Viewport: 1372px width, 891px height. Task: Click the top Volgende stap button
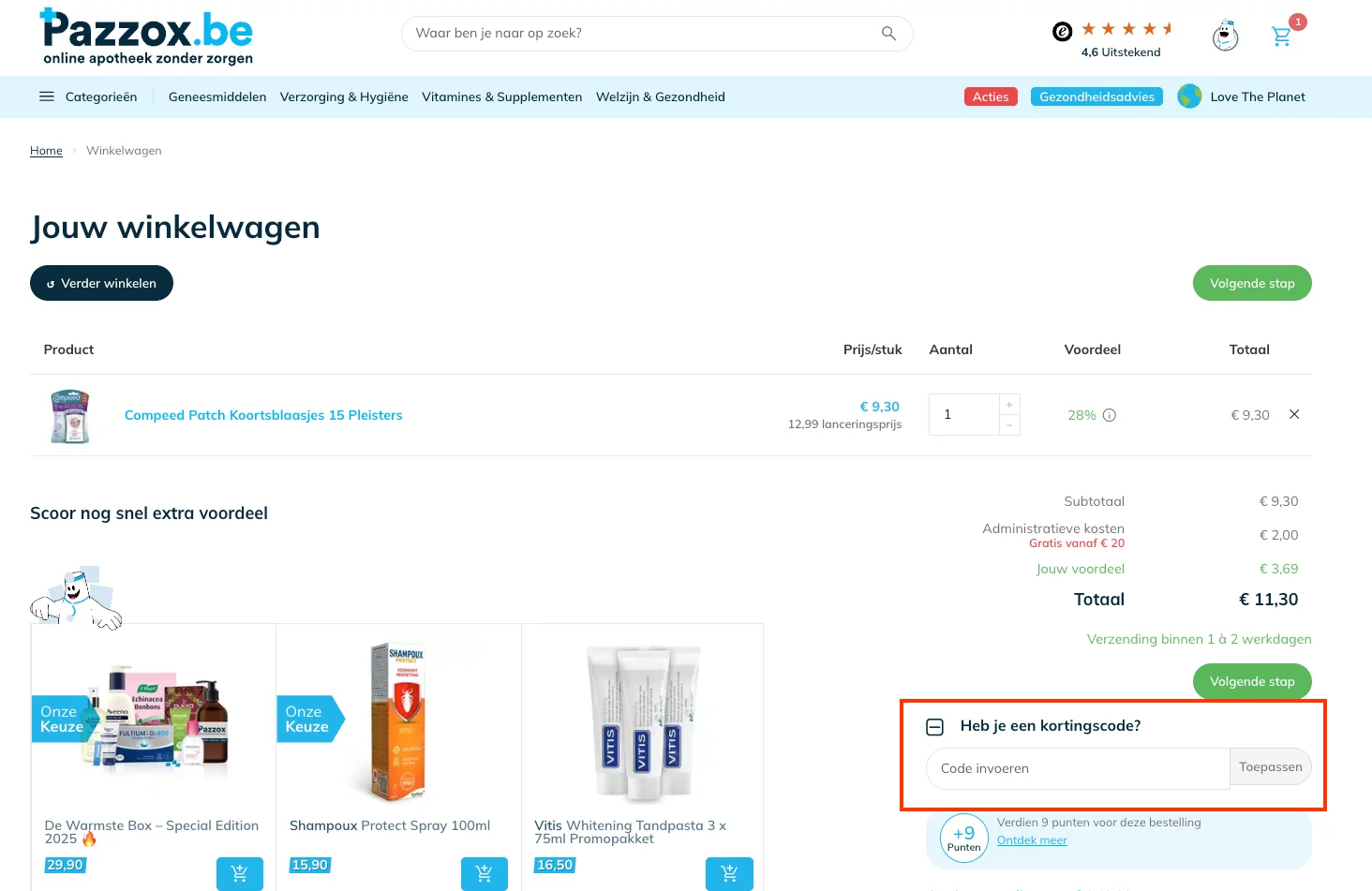coord(1251,283)
